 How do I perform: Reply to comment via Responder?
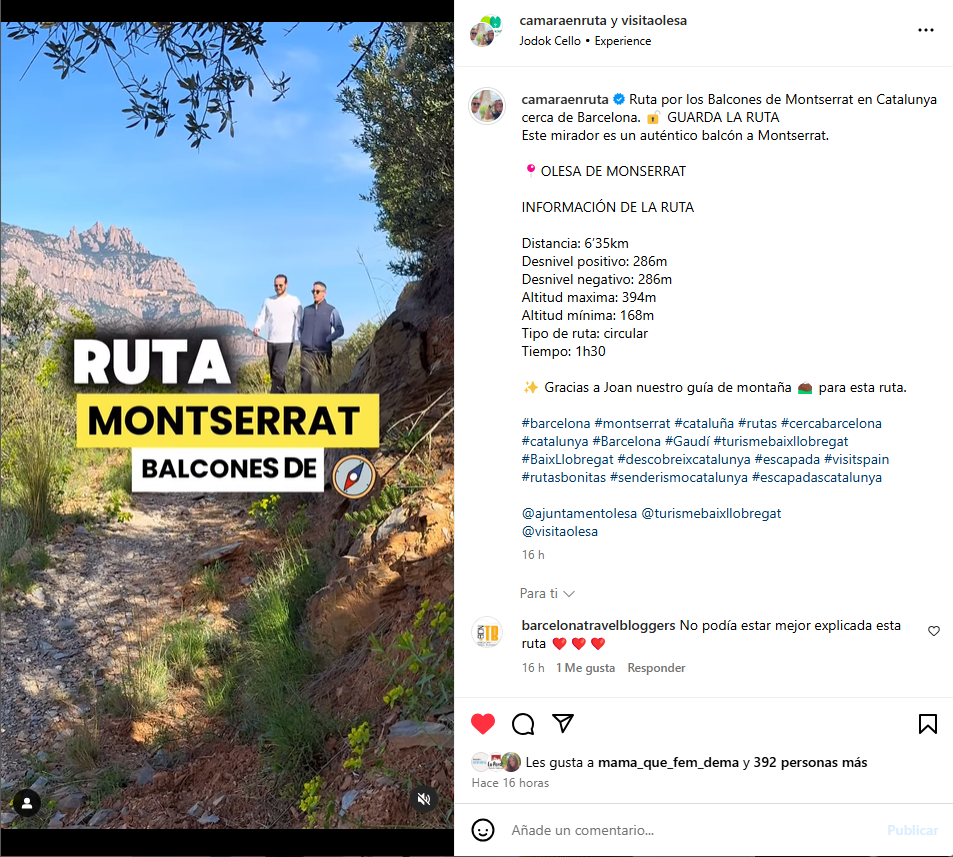[656, 668]
